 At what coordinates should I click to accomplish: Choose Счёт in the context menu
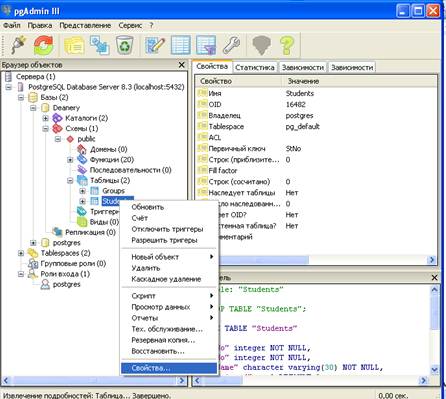pos(169,218)
